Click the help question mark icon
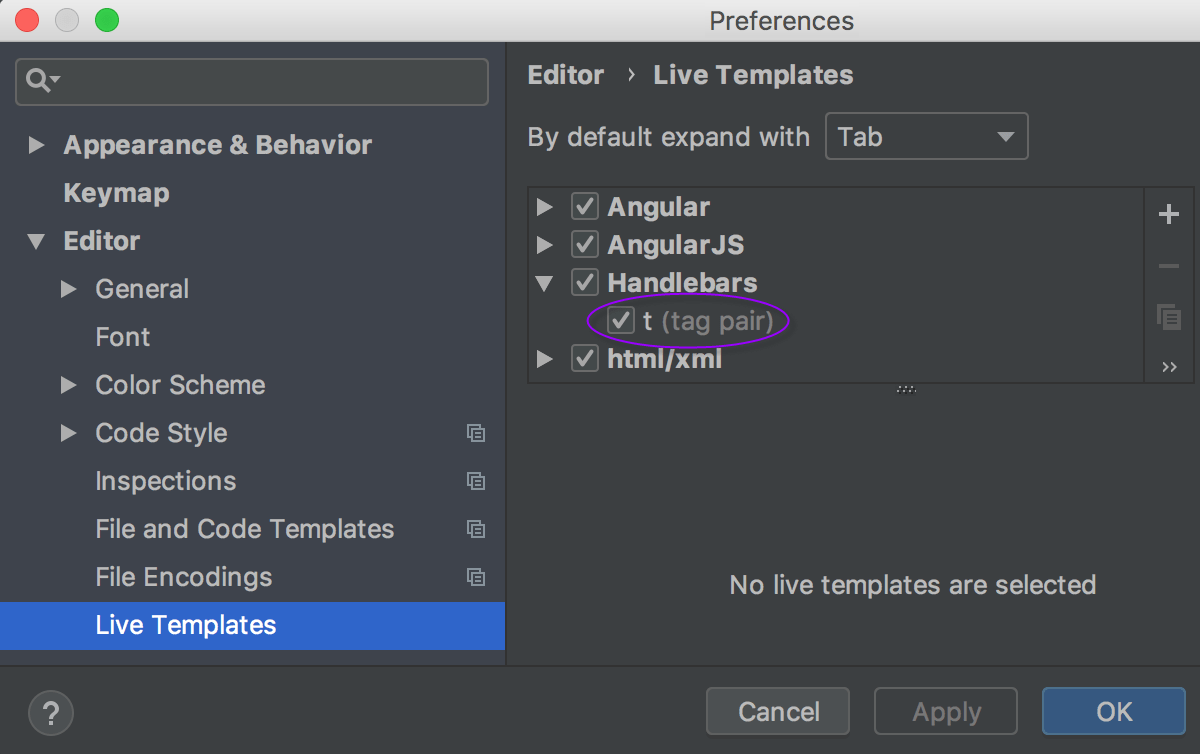Viewport: 1200px width, 754px height. (50, 713)
